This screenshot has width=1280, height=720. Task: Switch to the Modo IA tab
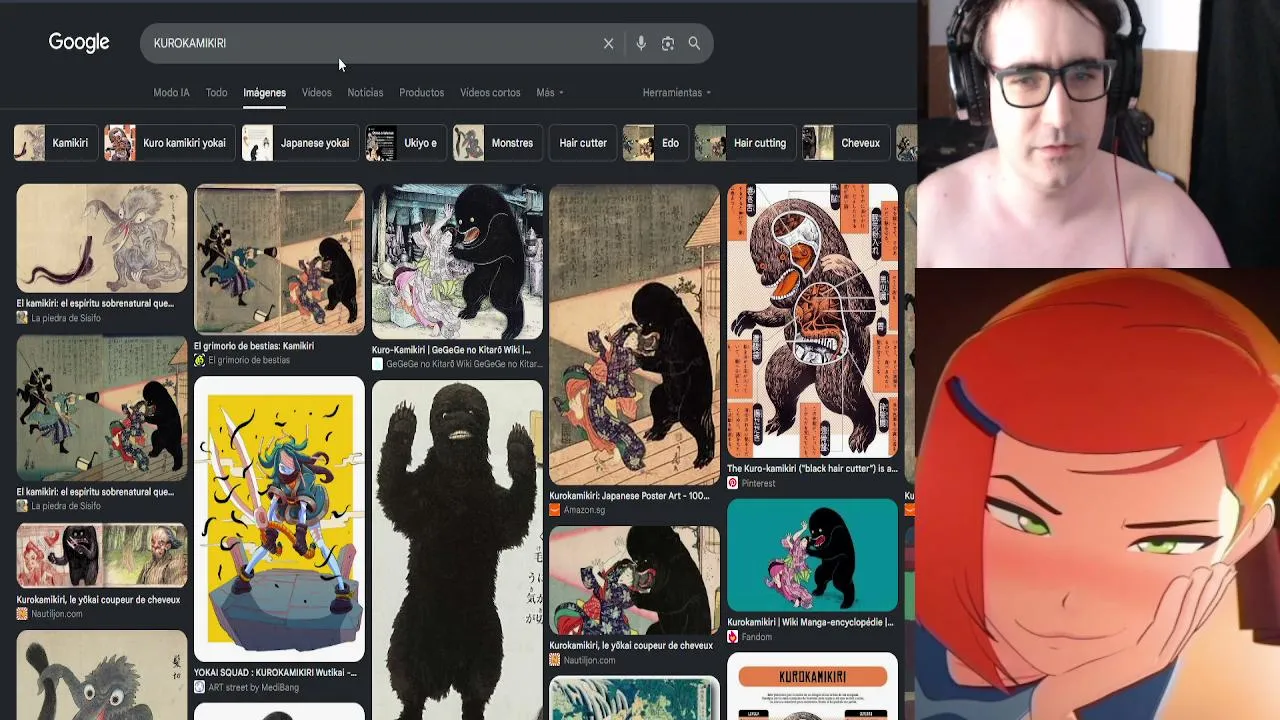[171, 92]
